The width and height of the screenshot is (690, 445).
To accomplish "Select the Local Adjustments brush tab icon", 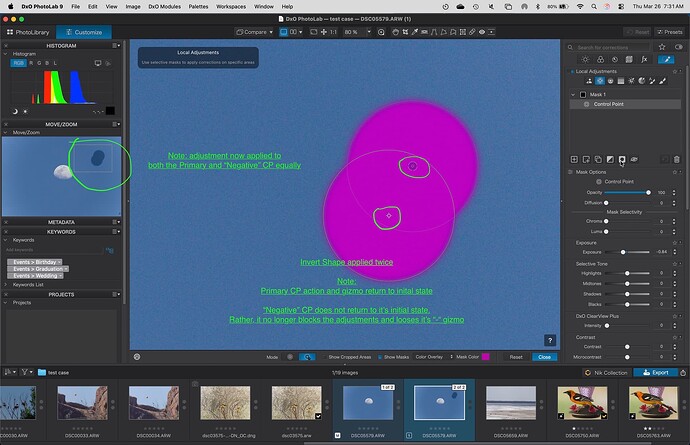I will pyautogui.click(x=666, y=59).
